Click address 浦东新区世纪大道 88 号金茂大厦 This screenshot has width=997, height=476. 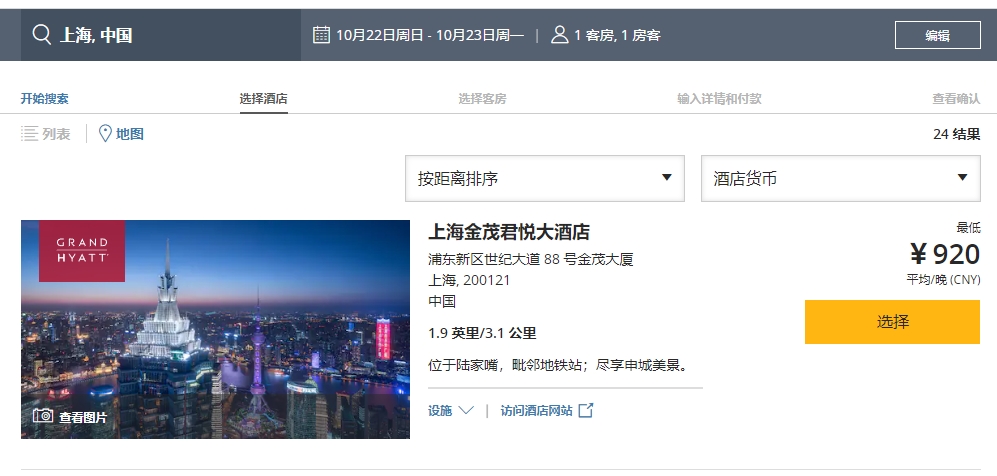tap(531, 259)
